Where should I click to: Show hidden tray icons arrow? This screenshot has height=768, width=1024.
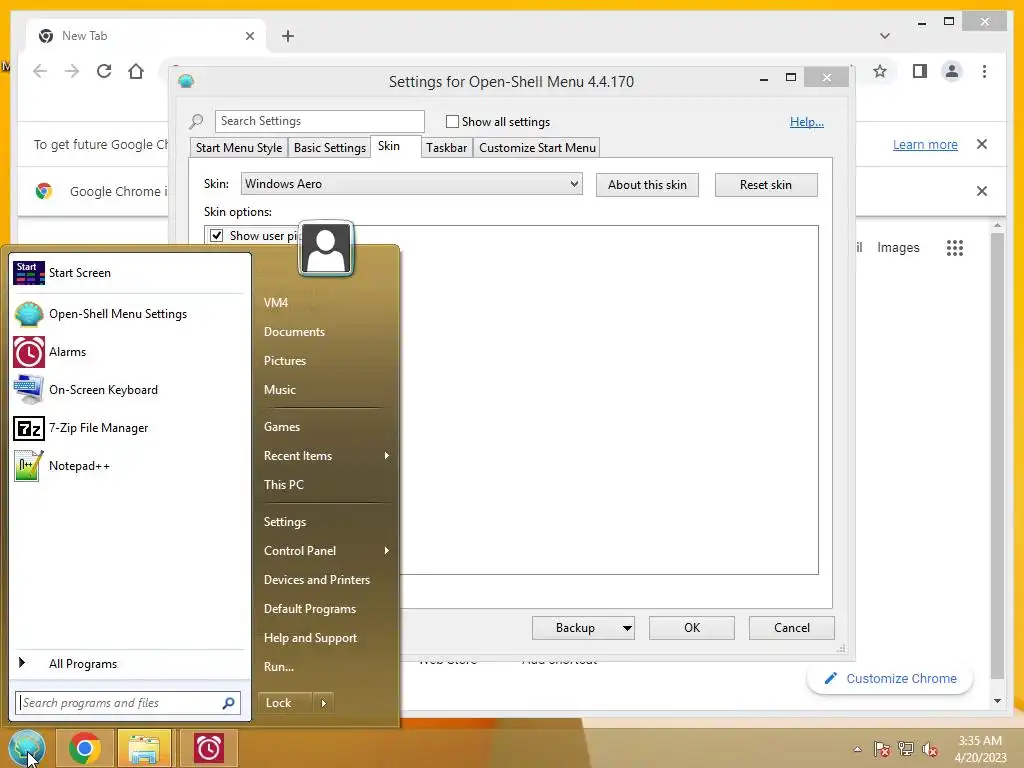(x=857, y=749)
